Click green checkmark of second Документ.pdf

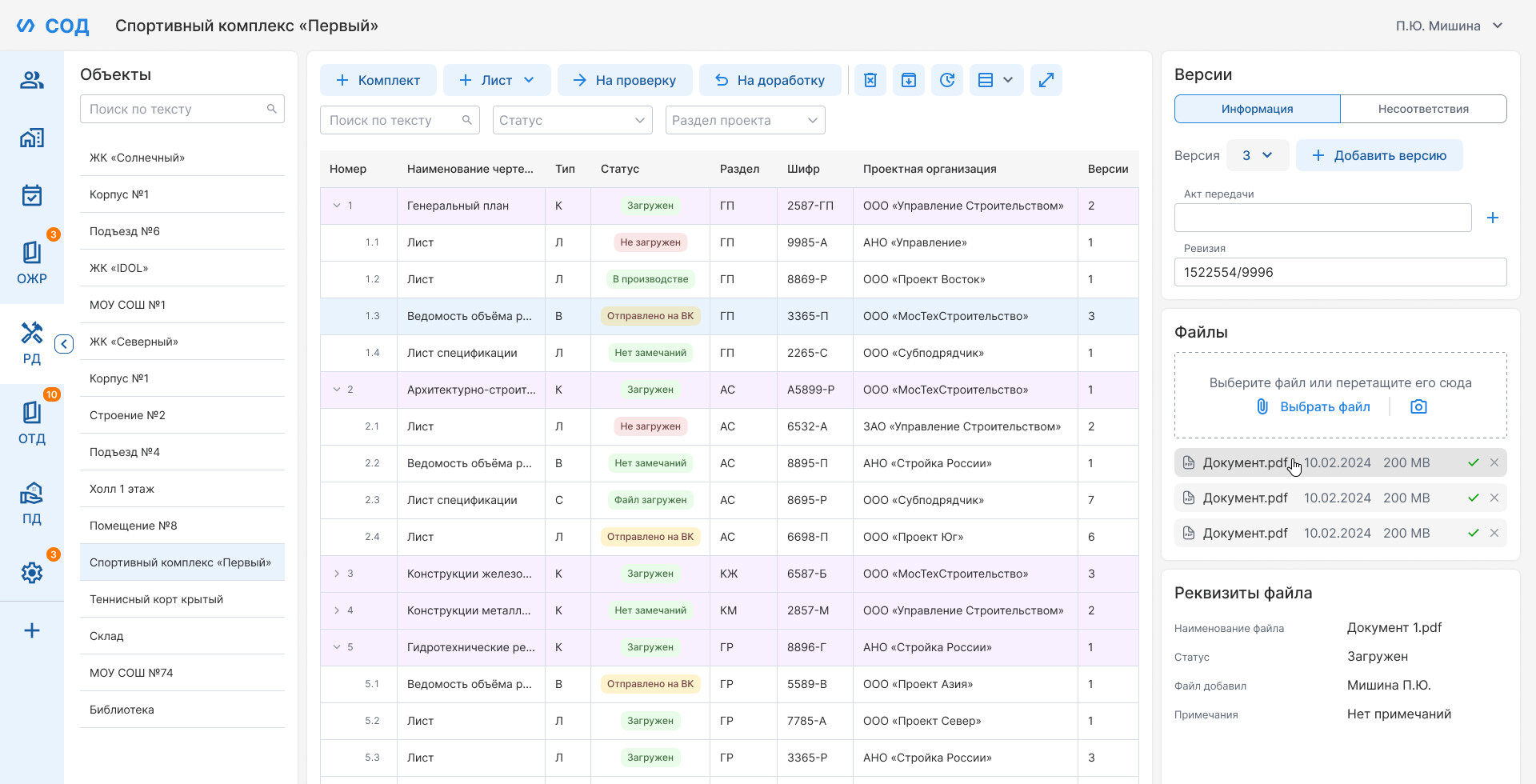click(1473, 498)
